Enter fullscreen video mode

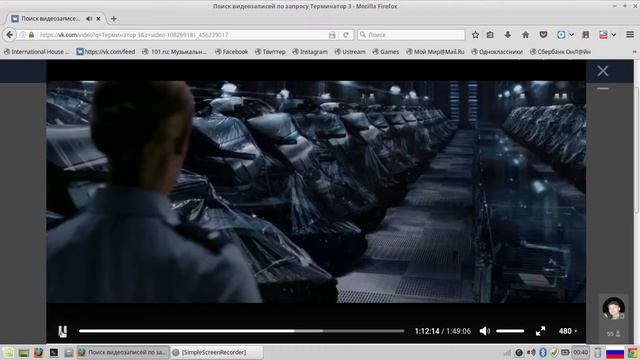tap(540, 331)
